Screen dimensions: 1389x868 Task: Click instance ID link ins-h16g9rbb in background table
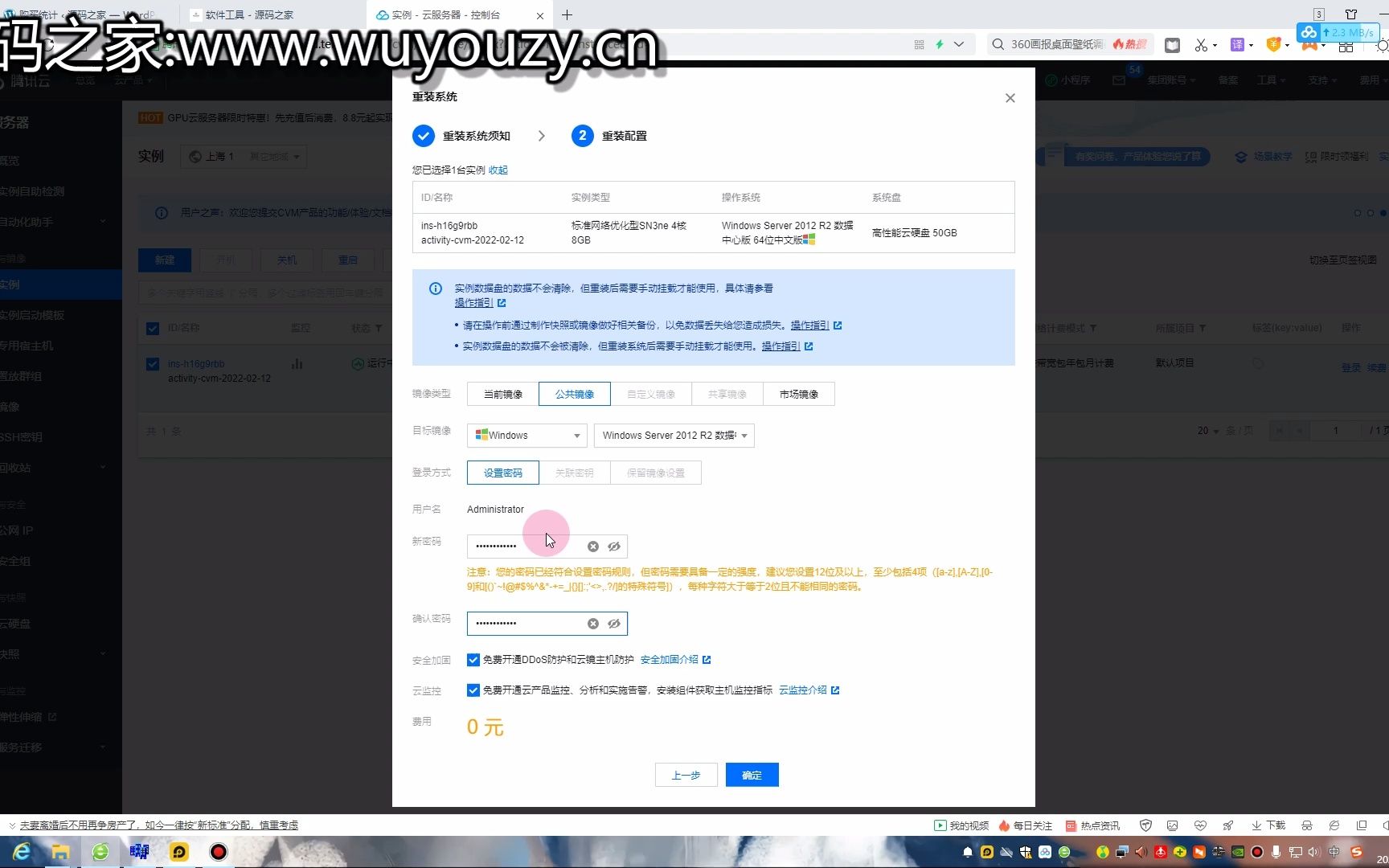[196, 364]
